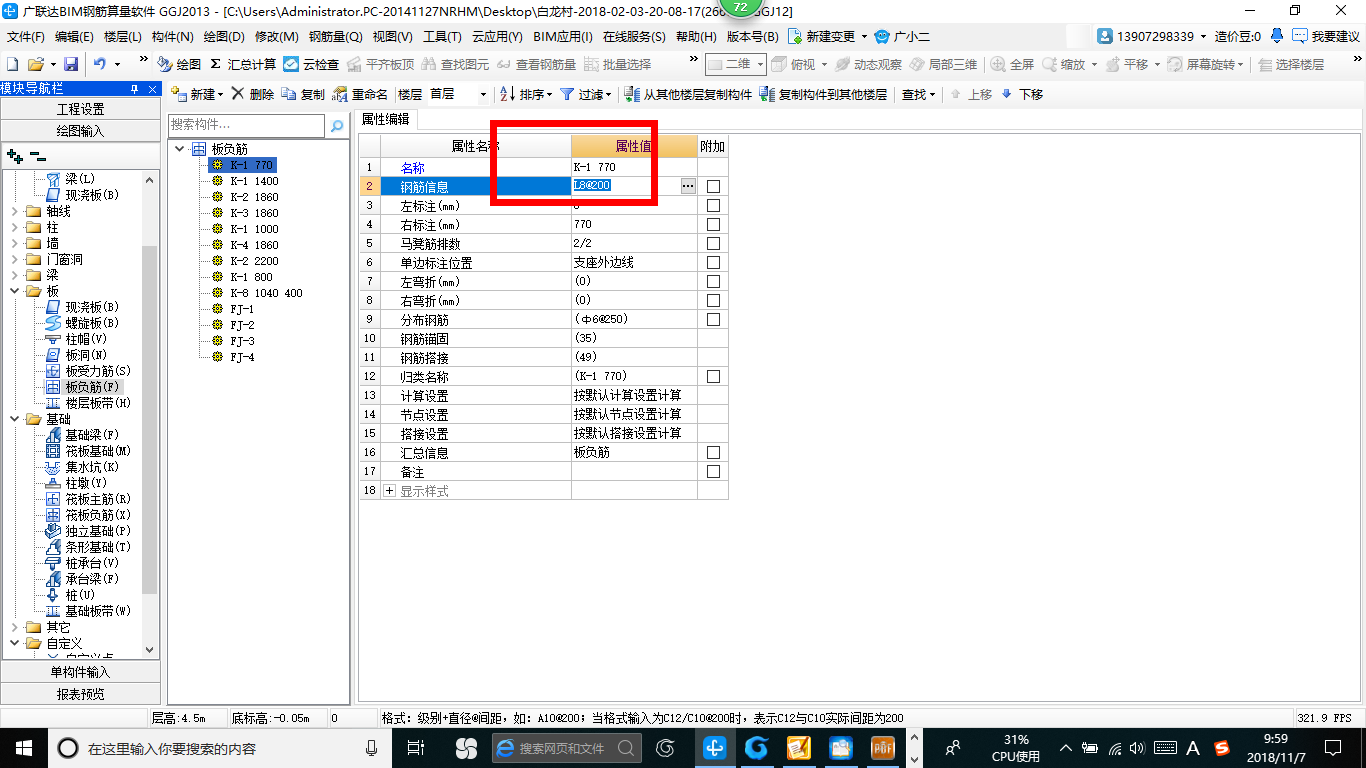Click 复制 copy component button
The image size is (1366, 768).
304,94
